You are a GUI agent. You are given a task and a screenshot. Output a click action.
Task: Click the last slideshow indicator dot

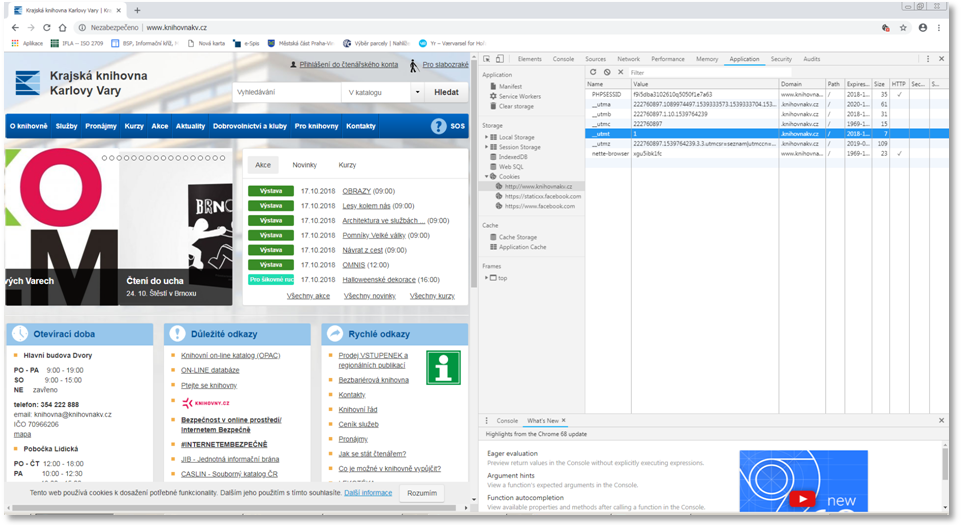[x=222, y=158]
